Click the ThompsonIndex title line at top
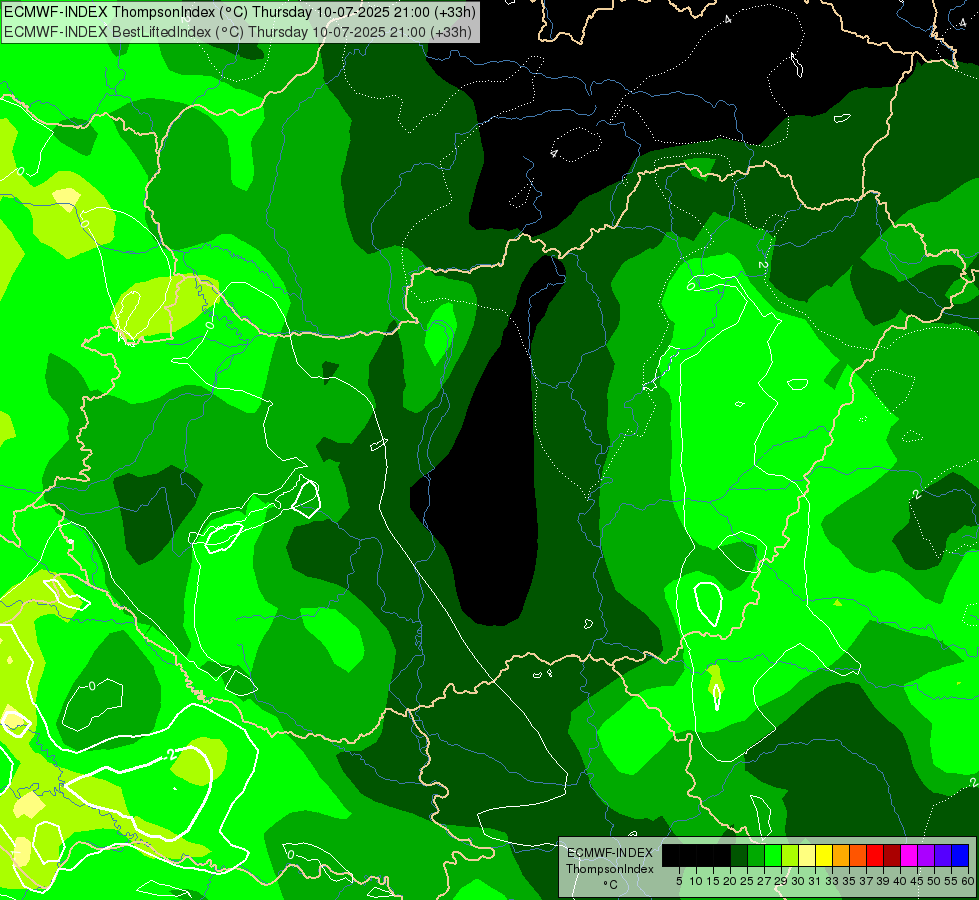 240,12
